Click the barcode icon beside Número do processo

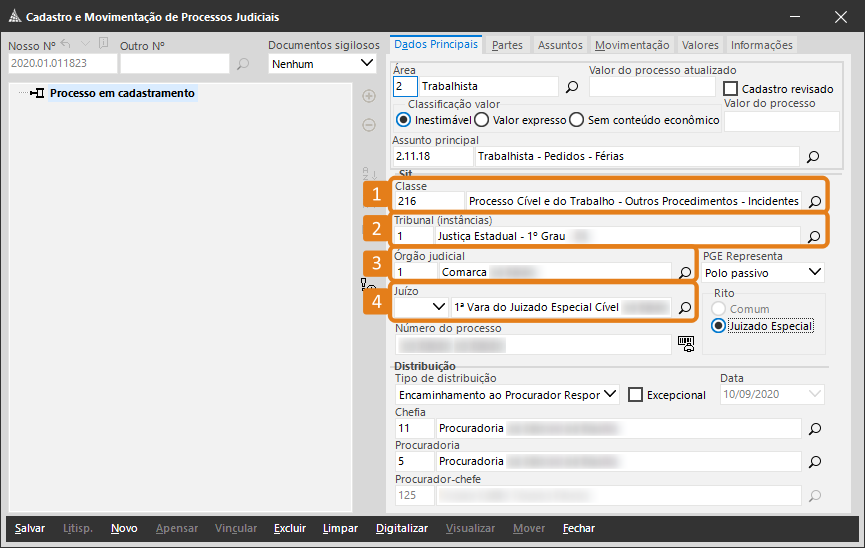[686, 343]
